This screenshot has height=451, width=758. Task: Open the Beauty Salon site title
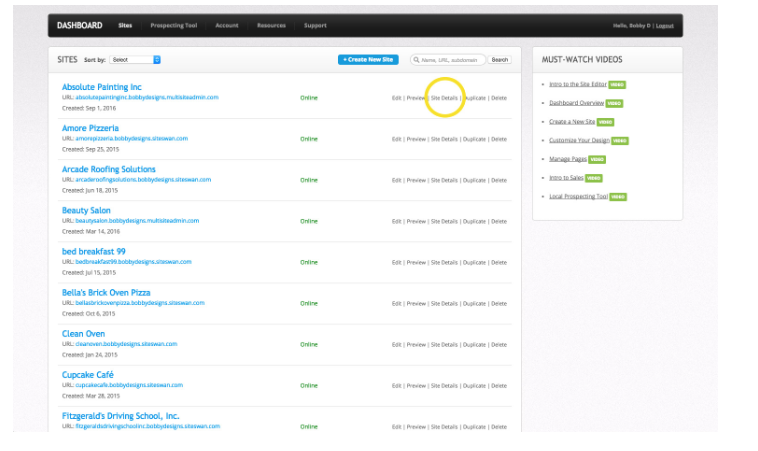[x=86, y=210]
